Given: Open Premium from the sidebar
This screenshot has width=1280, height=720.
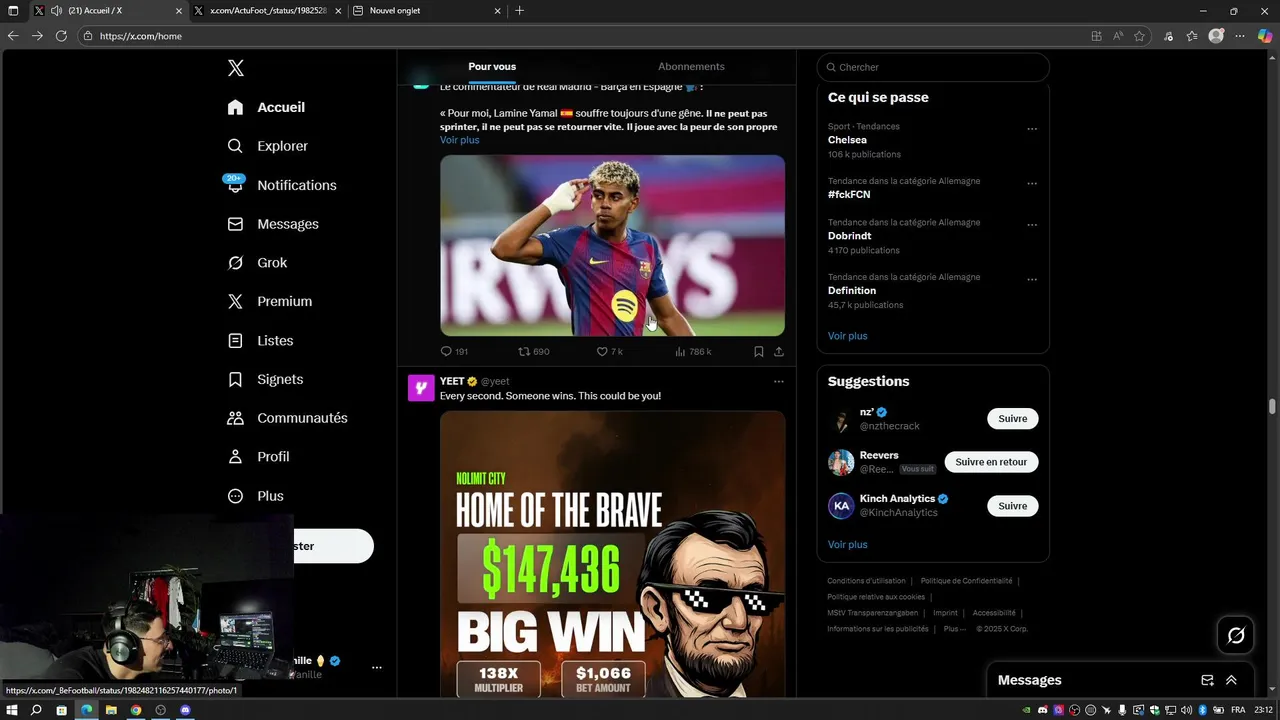Looking at the screenshot, I should click(269, 301).
